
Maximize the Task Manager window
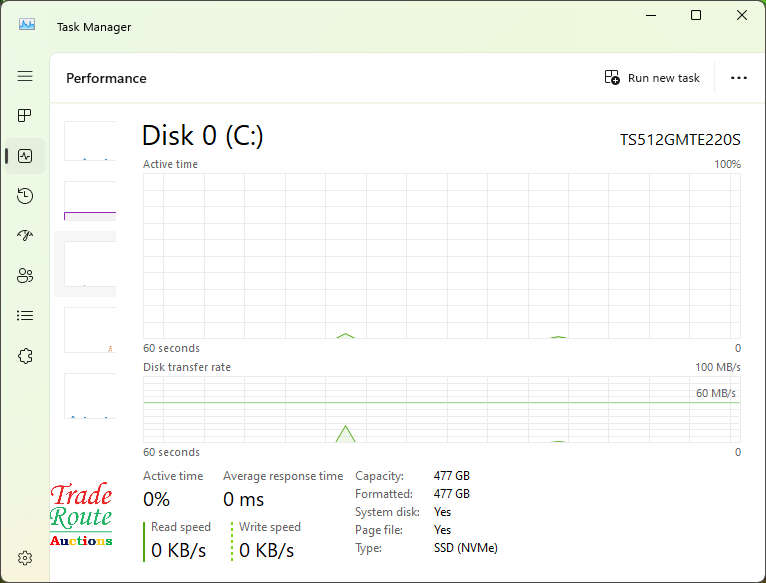pyautogui.click(x=696, y=15)
